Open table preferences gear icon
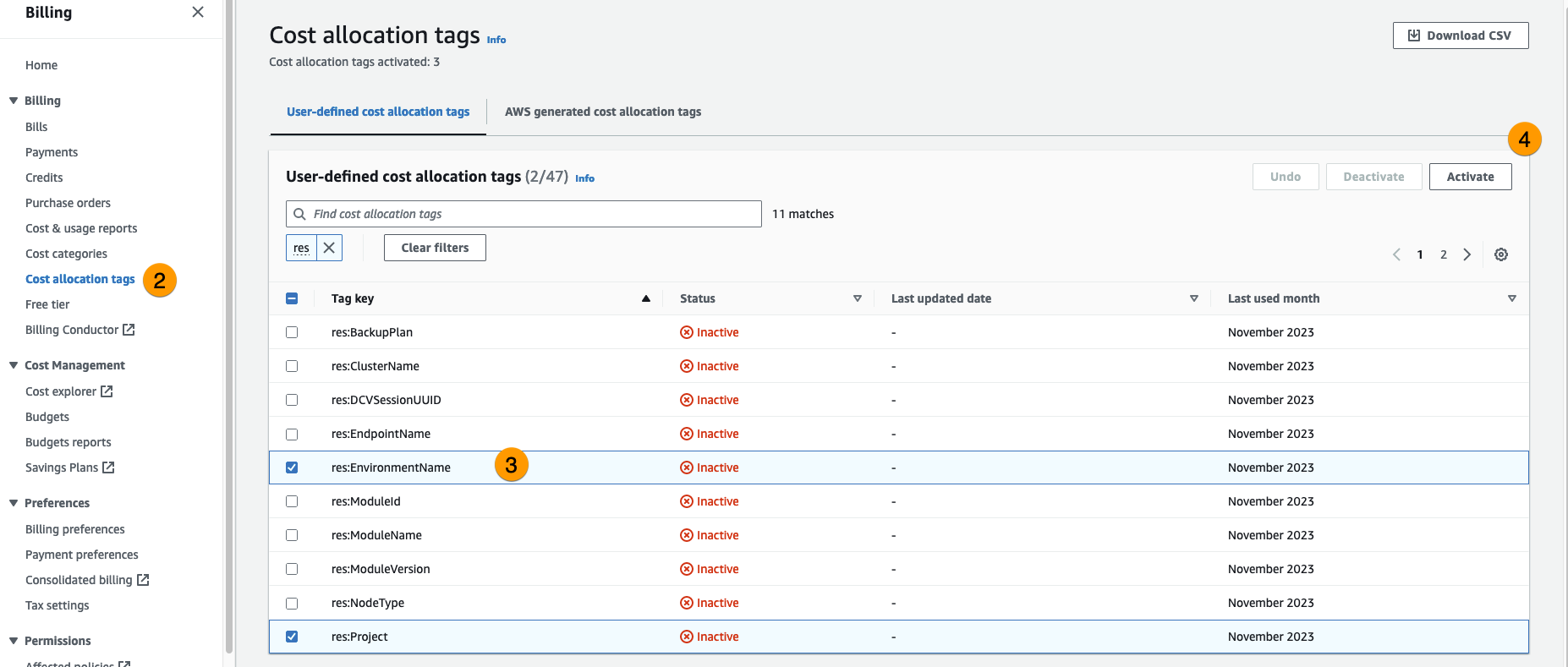 1500,254
